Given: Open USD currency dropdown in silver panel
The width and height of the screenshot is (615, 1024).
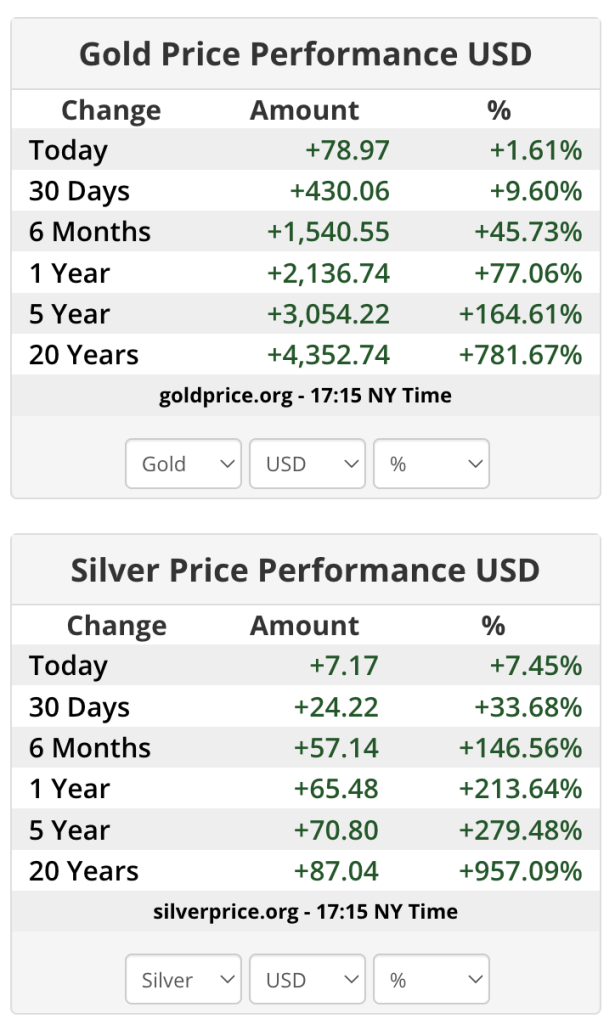Looking at the screenshot, I should click(307, 980).
